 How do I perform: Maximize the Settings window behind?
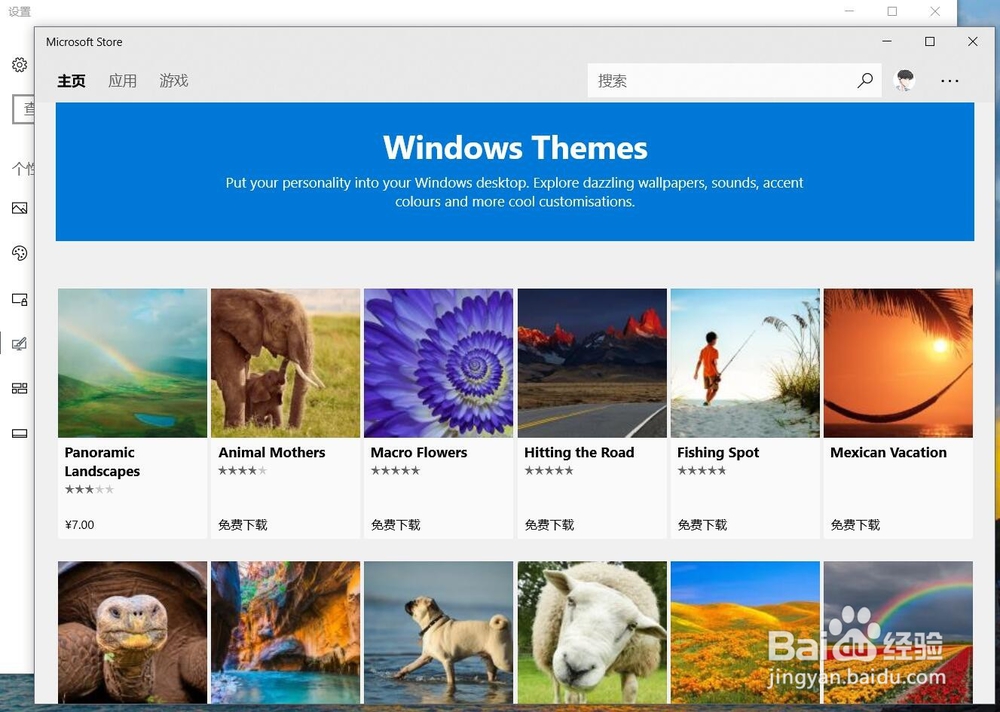point(892,11)
